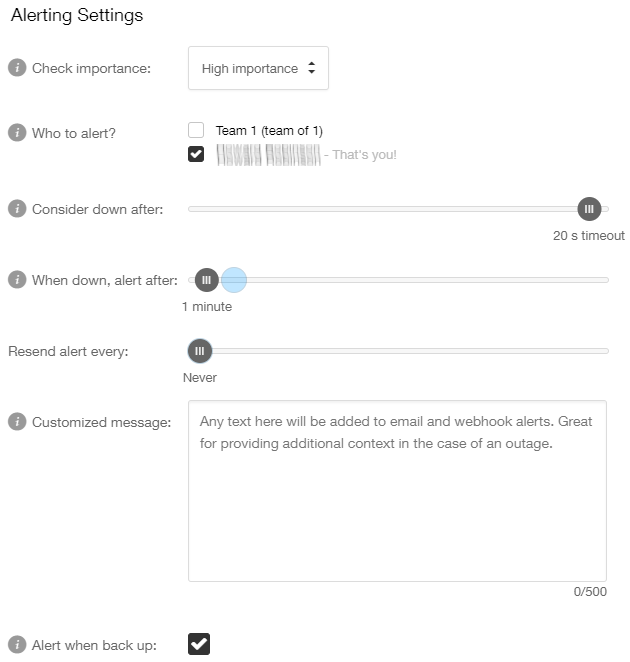This screenshot has height=662, width=630.
Task: Click the Alerting Settings heading
Action: 77,15
